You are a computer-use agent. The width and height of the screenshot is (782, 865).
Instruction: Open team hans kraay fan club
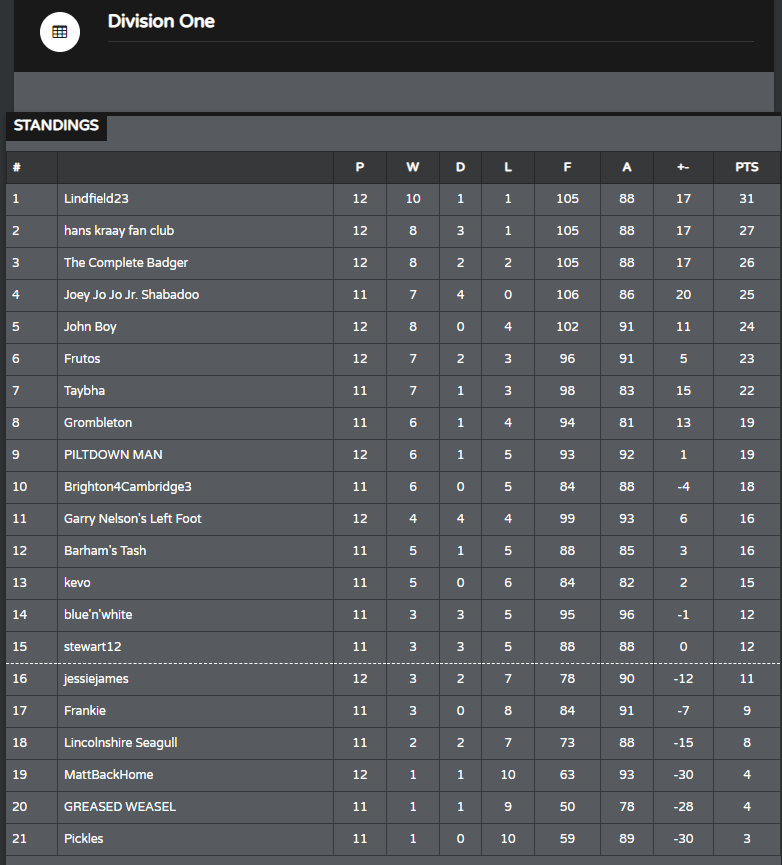(119, 231)
